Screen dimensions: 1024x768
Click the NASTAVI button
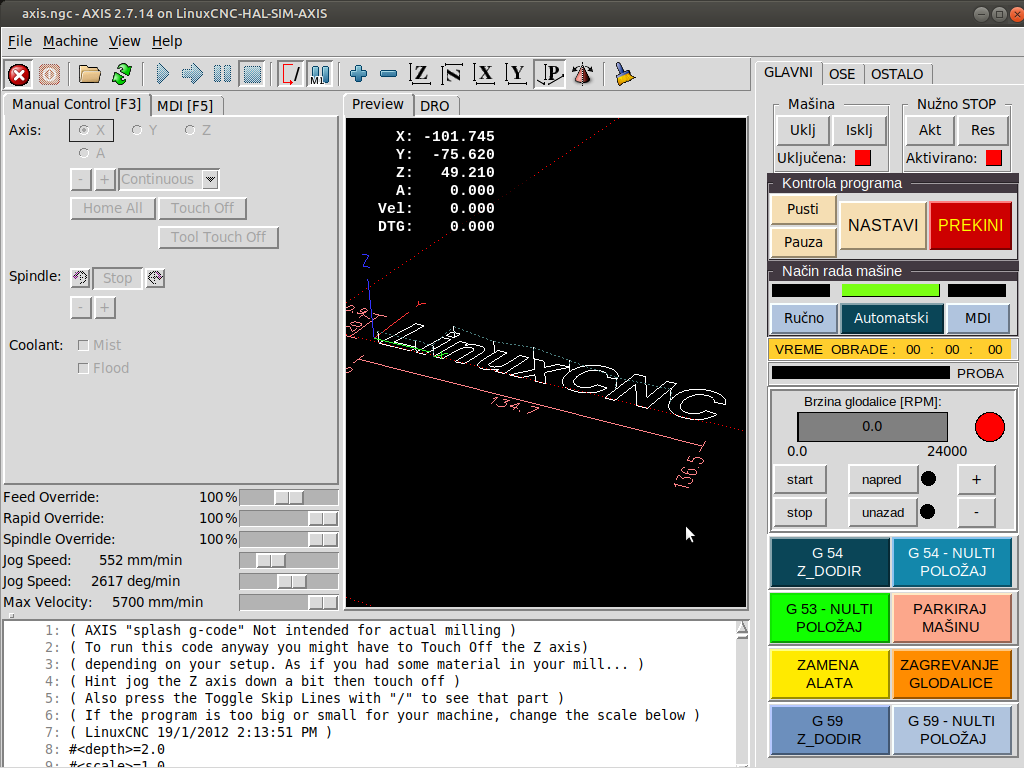(883, 225)
